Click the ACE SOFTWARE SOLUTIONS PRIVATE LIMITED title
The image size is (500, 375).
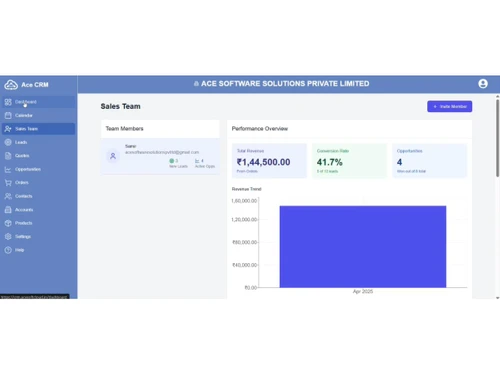click(285, 84)
